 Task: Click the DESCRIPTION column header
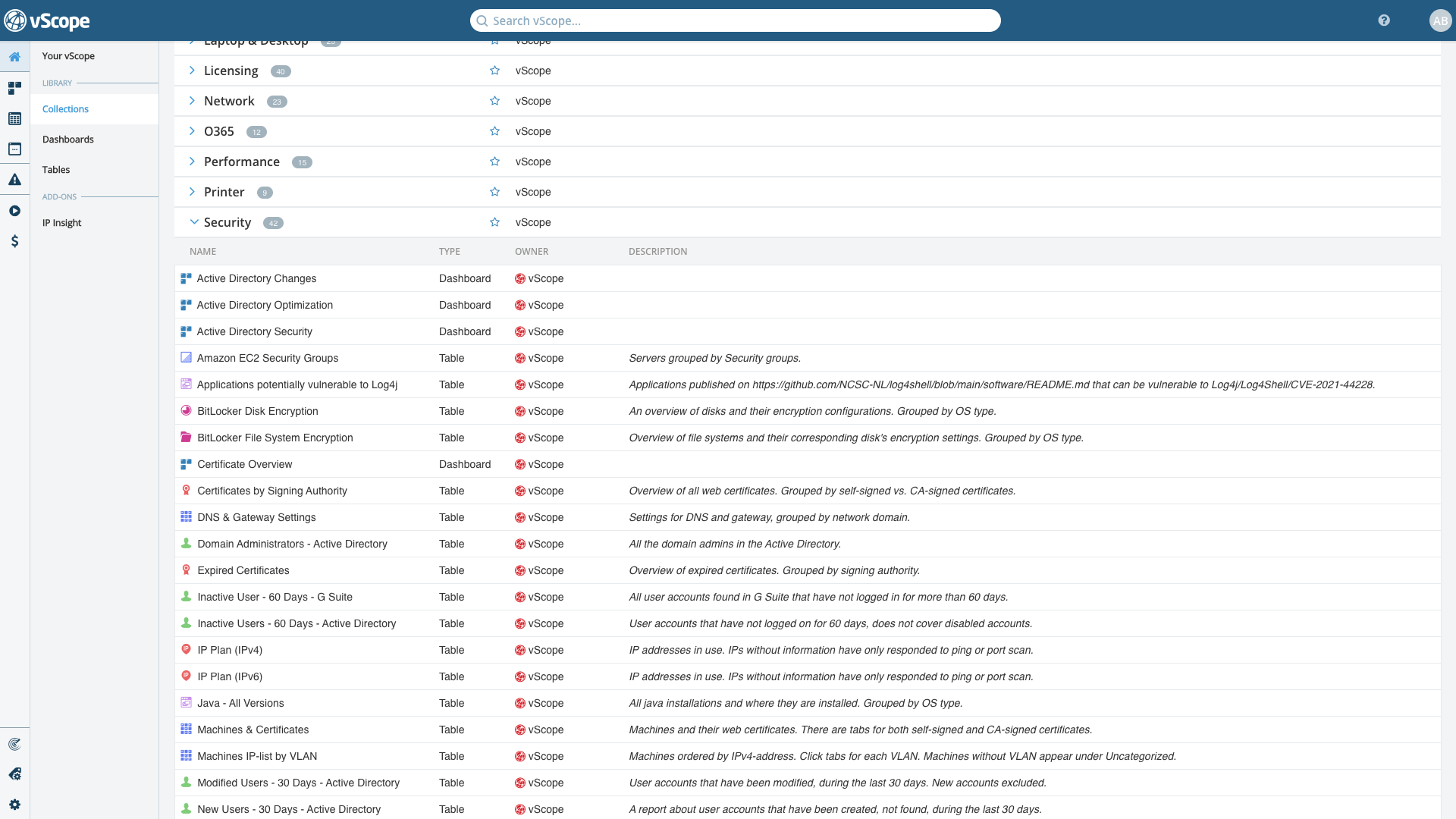(x=657, y=252)
